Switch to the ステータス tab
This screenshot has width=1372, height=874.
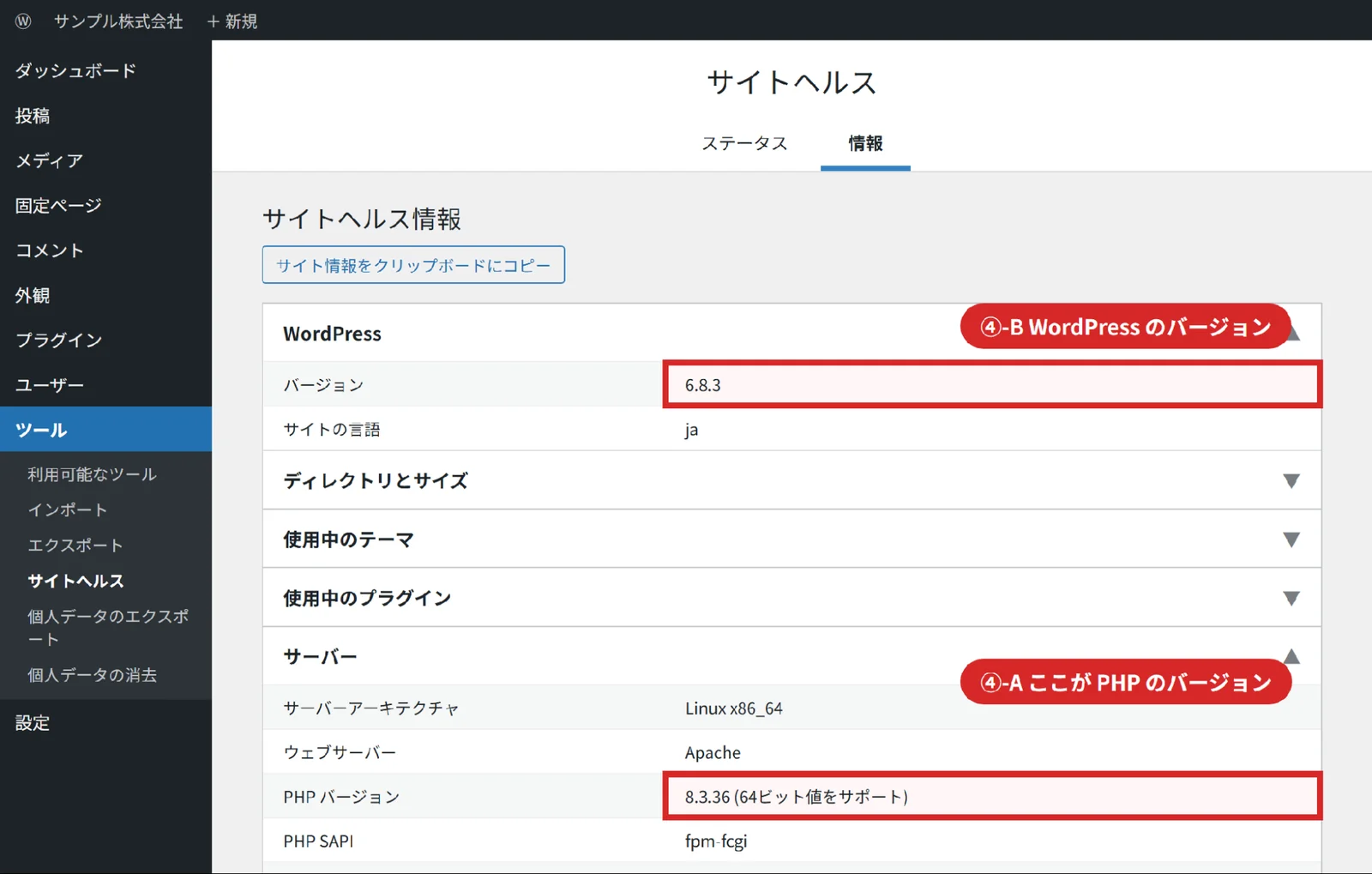[744, 143]
